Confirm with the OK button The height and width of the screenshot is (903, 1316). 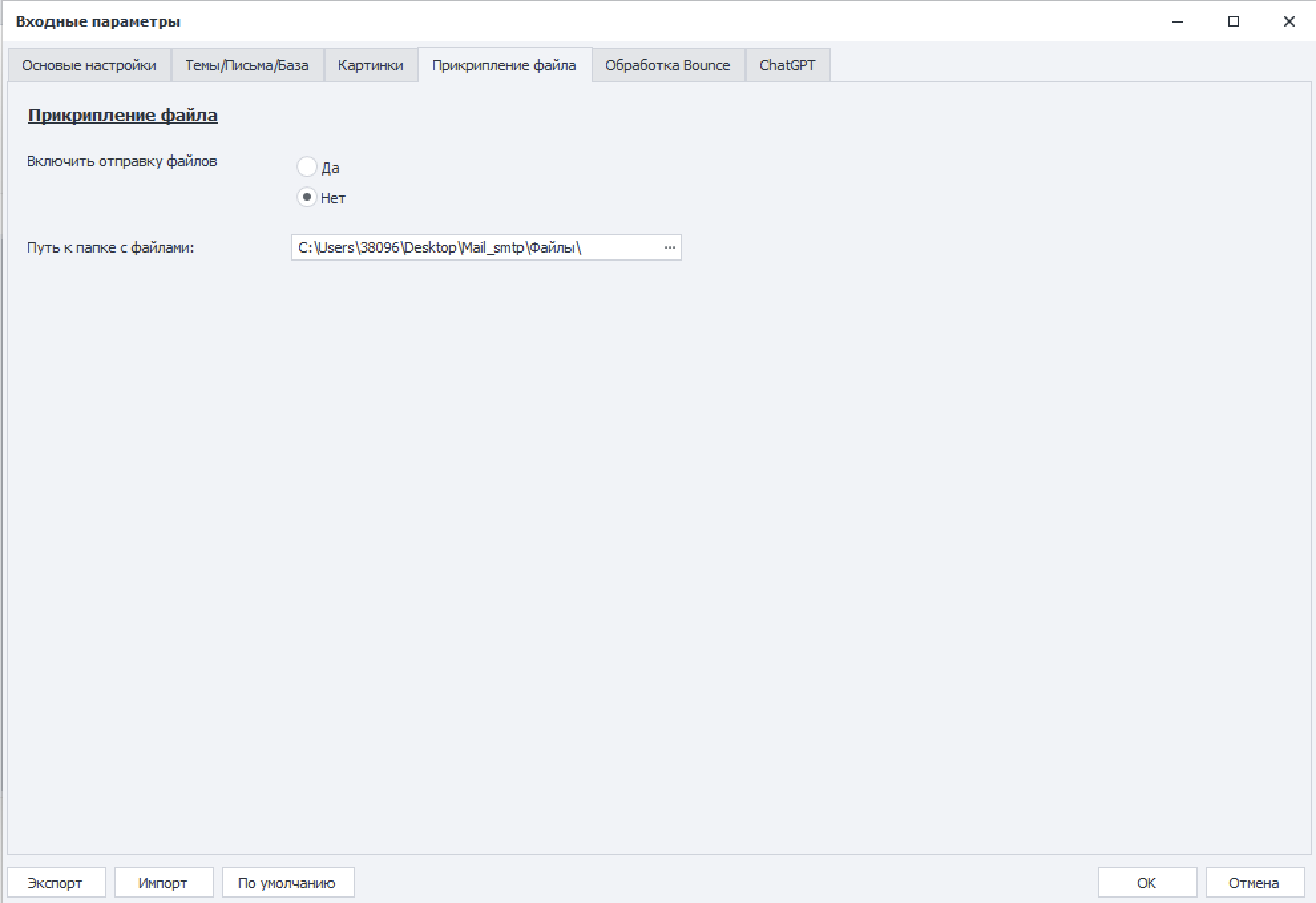coord(1147,883)
